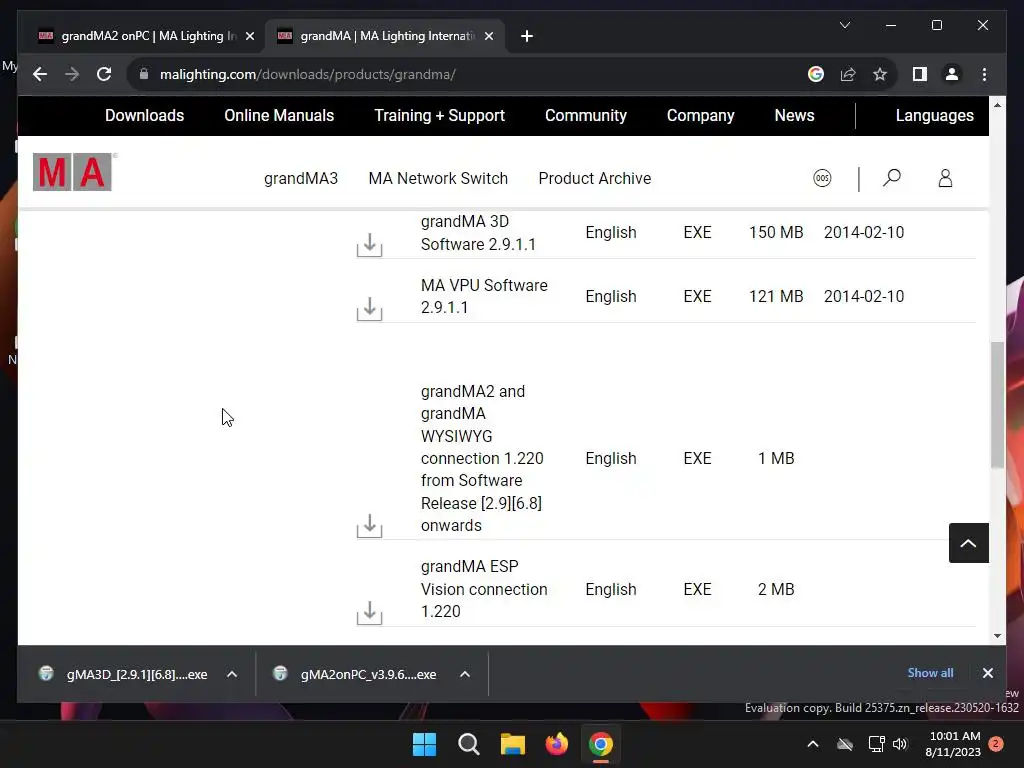Open the tab search dropdown chevron

[844, 25]
